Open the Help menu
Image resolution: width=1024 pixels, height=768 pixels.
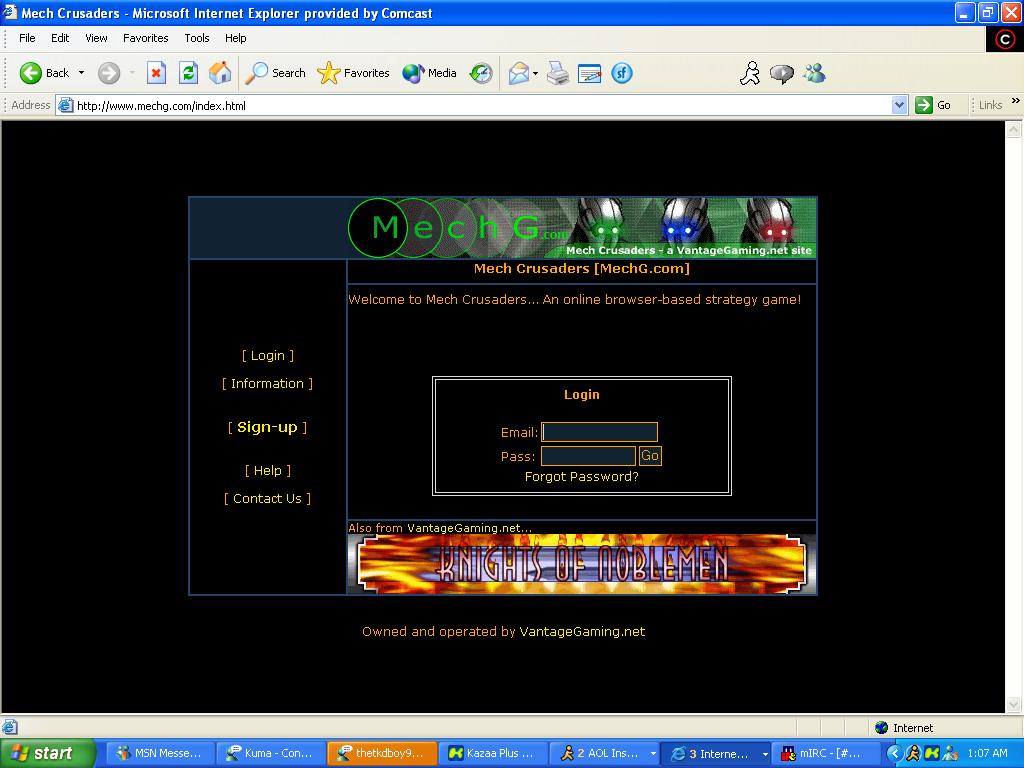(236, 38)
